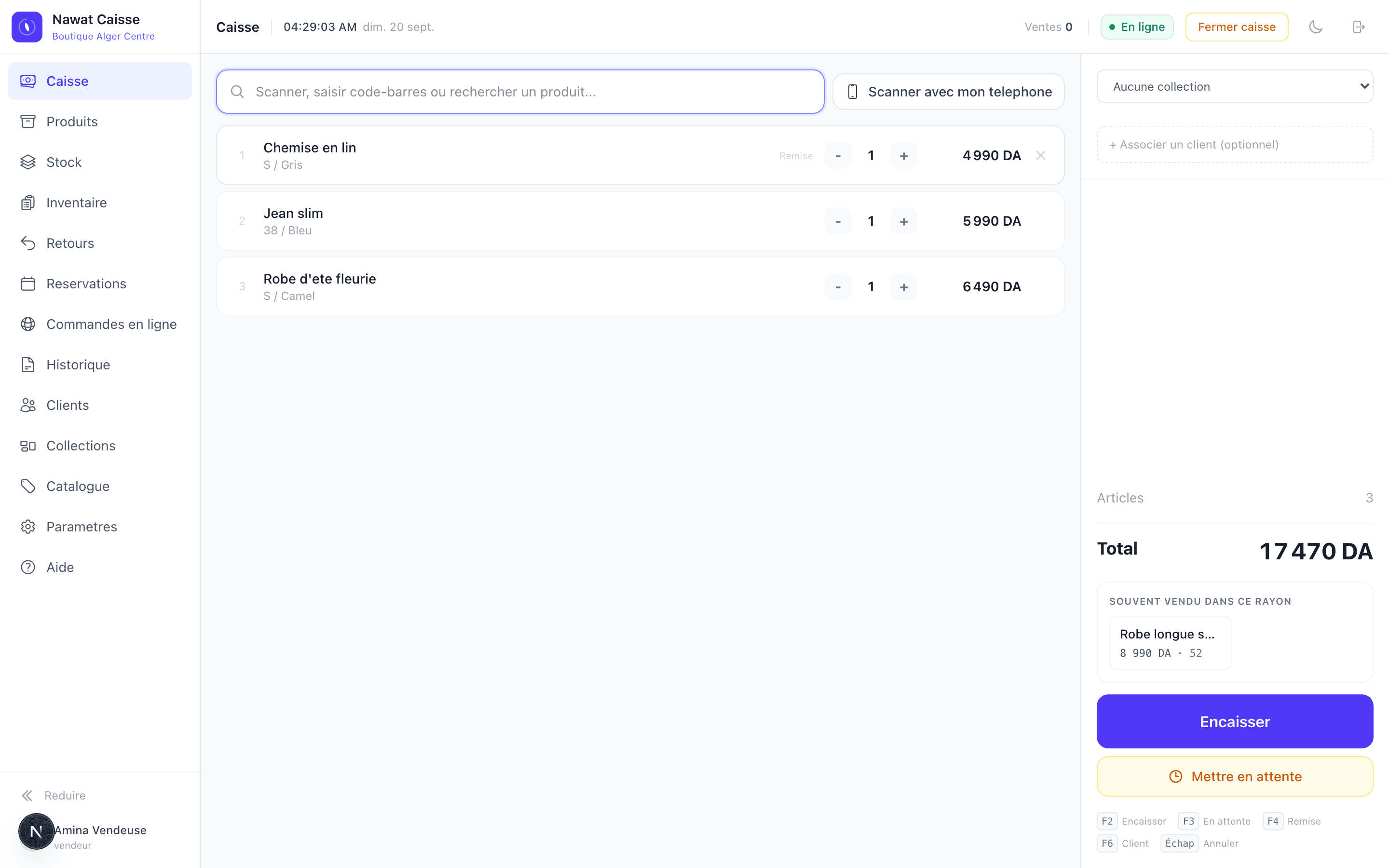Open Catalogue in sidebar

click(100, 486)
